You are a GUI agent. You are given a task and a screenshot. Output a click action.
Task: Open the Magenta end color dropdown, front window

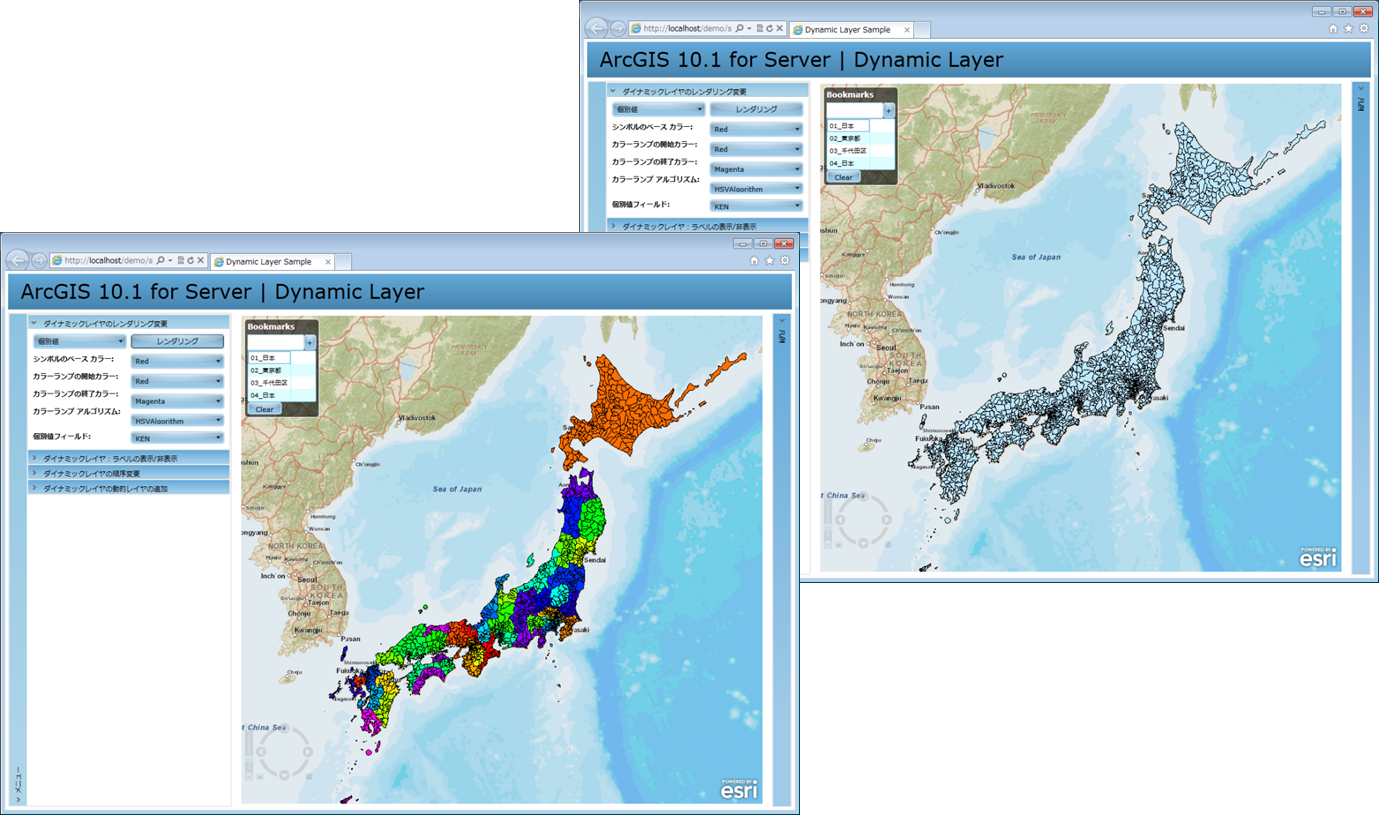[178, 401]
